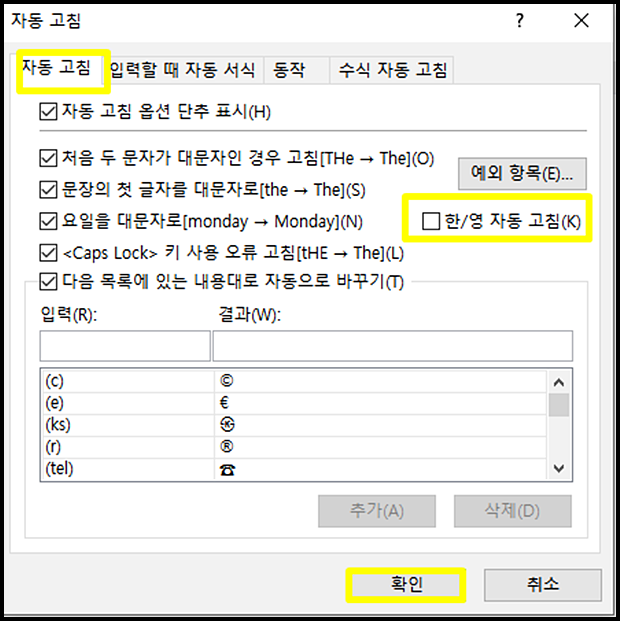This screenshot has width=620, height=621.
Task: Click the help question mark icon
Action: [519, 20]
